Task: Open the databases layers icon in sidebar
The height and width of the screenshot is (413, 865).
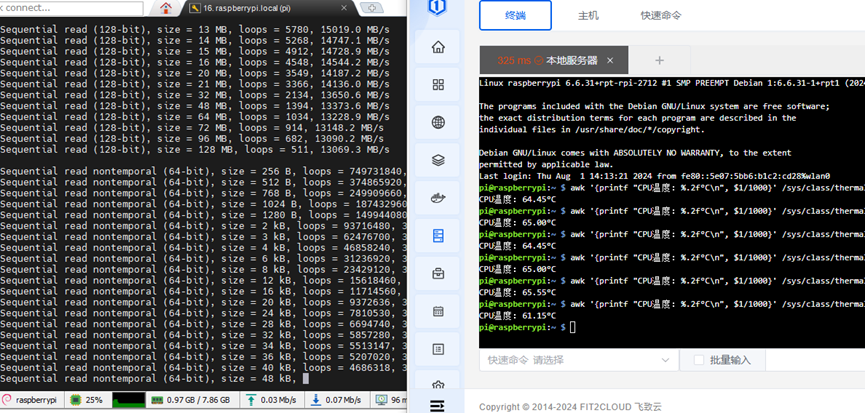Action: click(x=438, y=160)
